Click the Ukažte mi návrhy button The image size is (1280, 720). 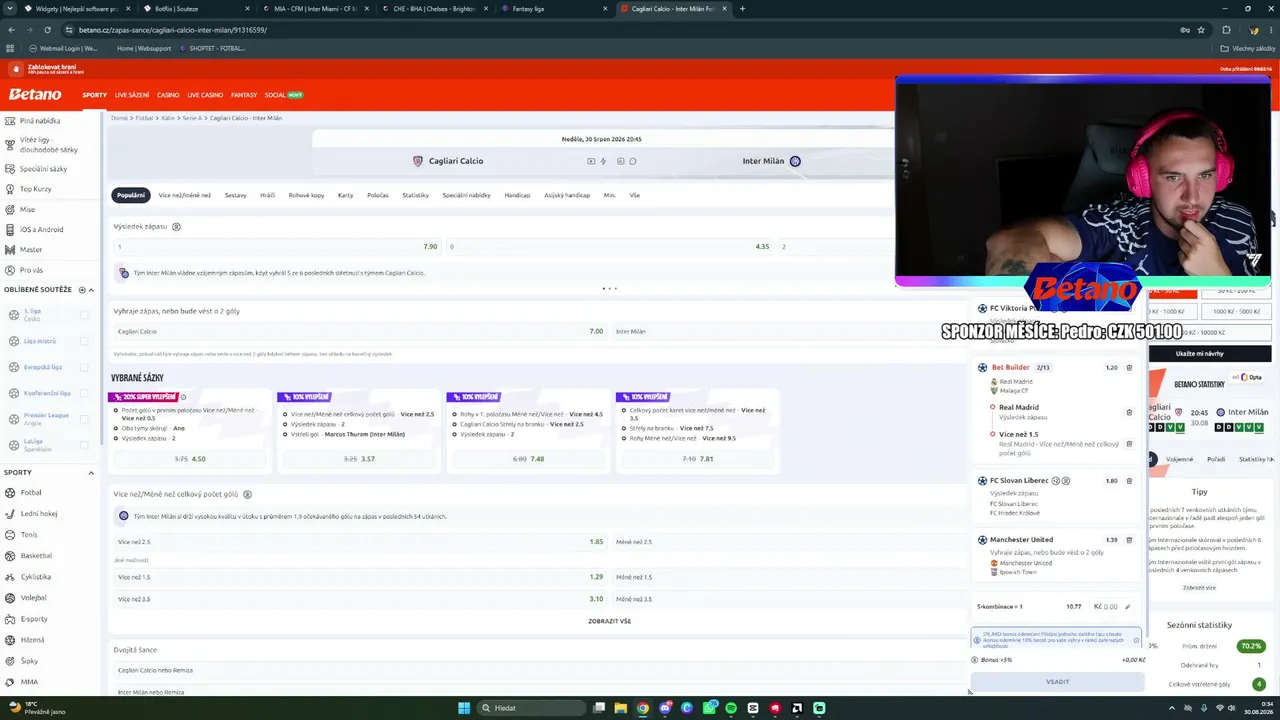coord(1200,353)
